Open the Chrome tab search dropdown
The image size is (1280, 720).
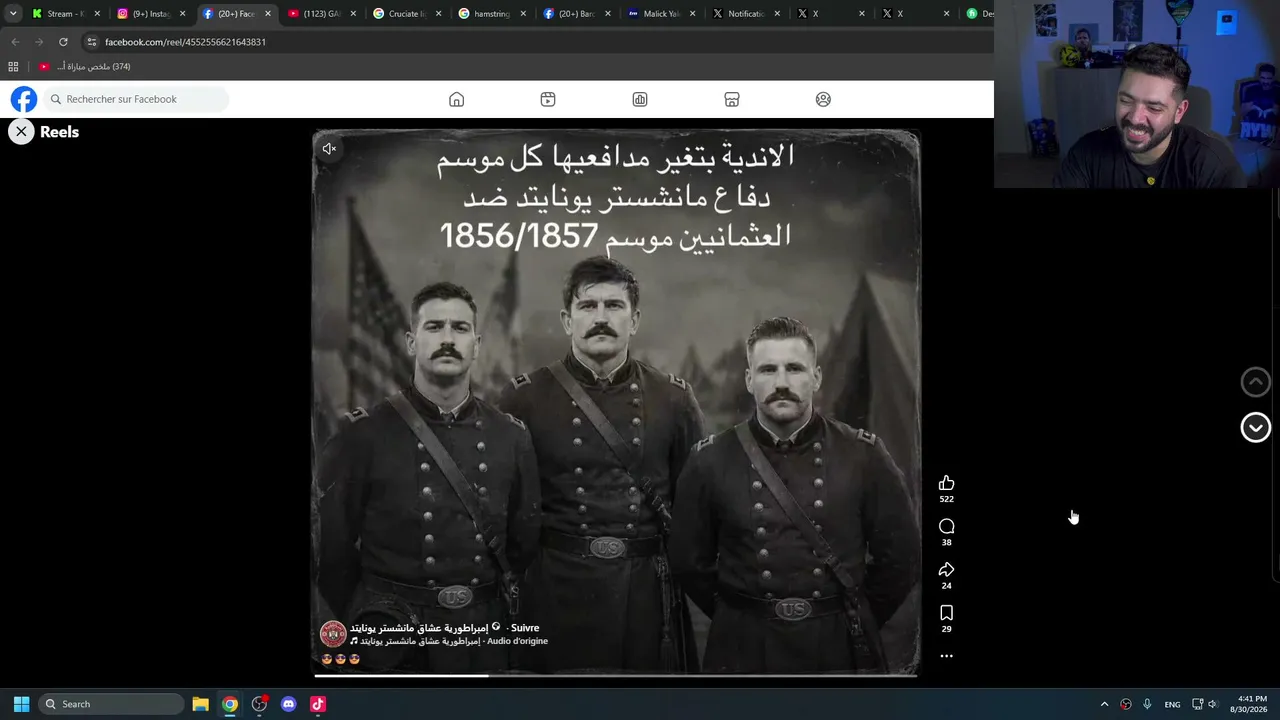tap(13, 14)
